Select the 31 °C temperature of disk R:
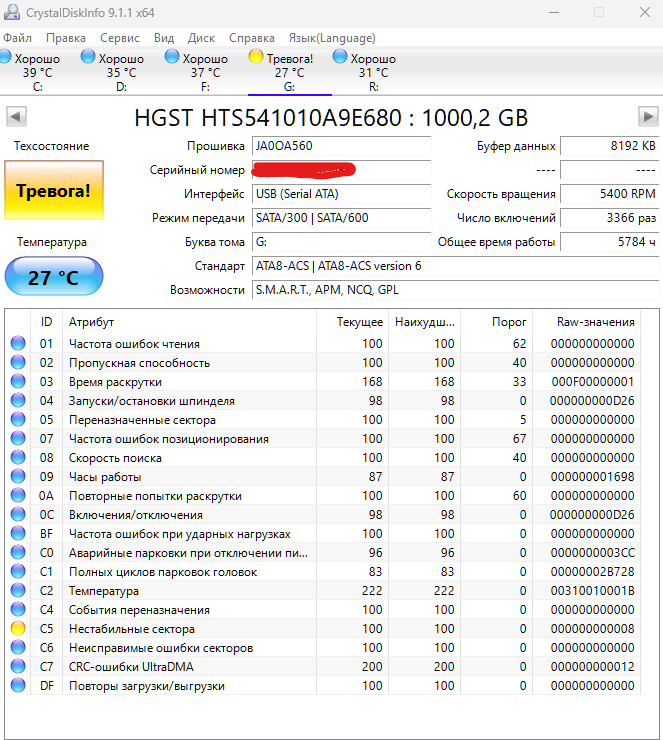Screen dimensions: 663x740 point(374,73)
